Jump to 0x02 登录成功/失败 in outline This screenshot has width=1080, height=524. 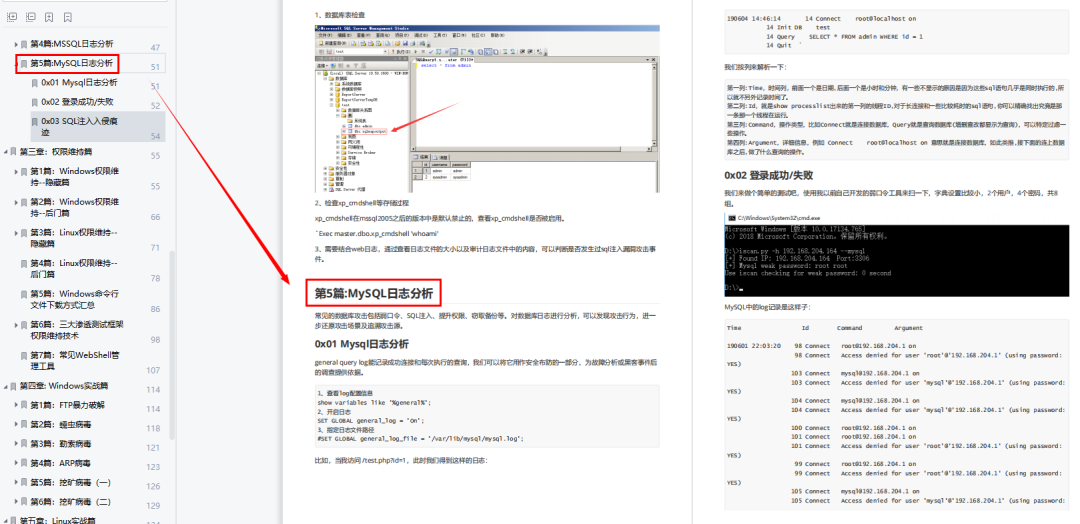pyautogui.click(x=77, y=102)
